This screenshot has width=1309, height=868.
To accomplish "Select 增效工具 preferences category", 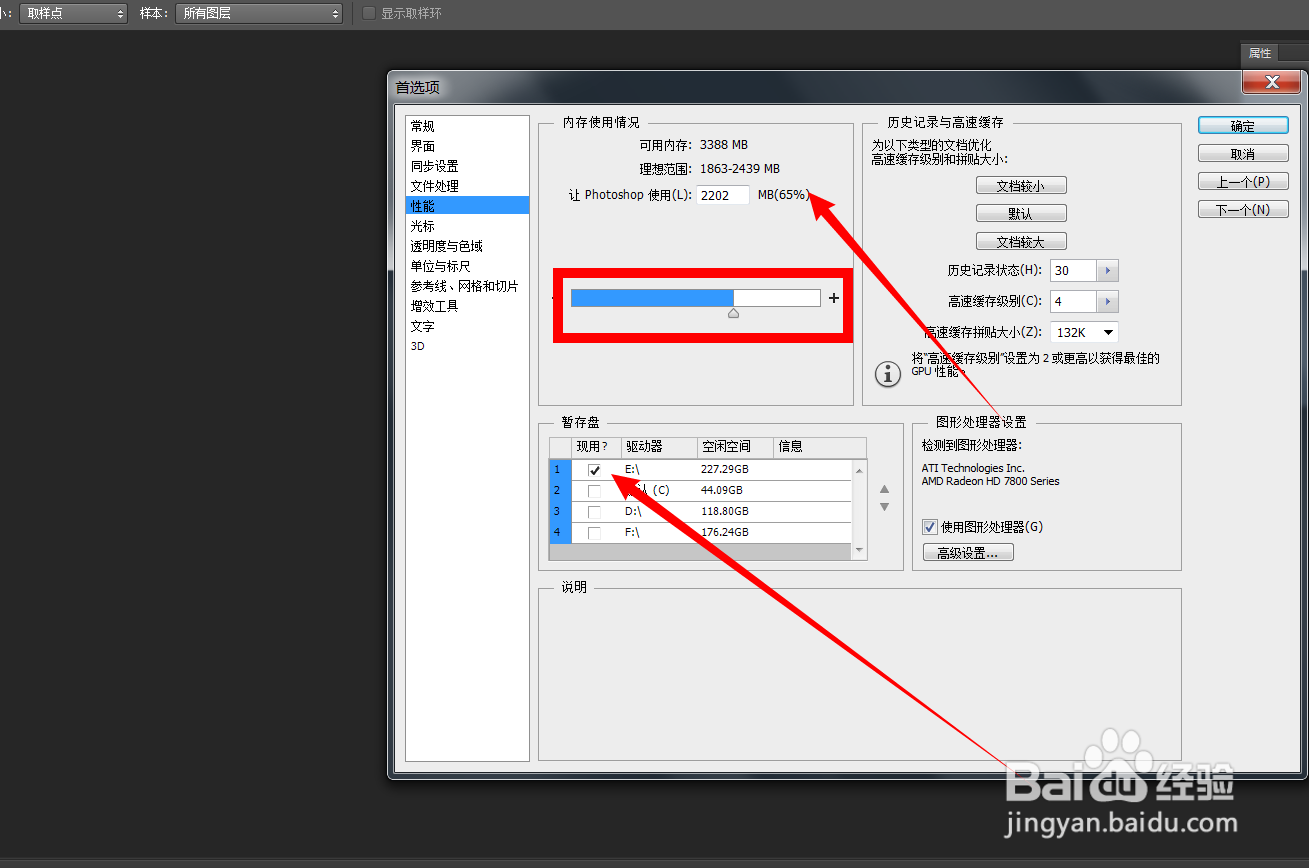I will [x=467, y=306].
